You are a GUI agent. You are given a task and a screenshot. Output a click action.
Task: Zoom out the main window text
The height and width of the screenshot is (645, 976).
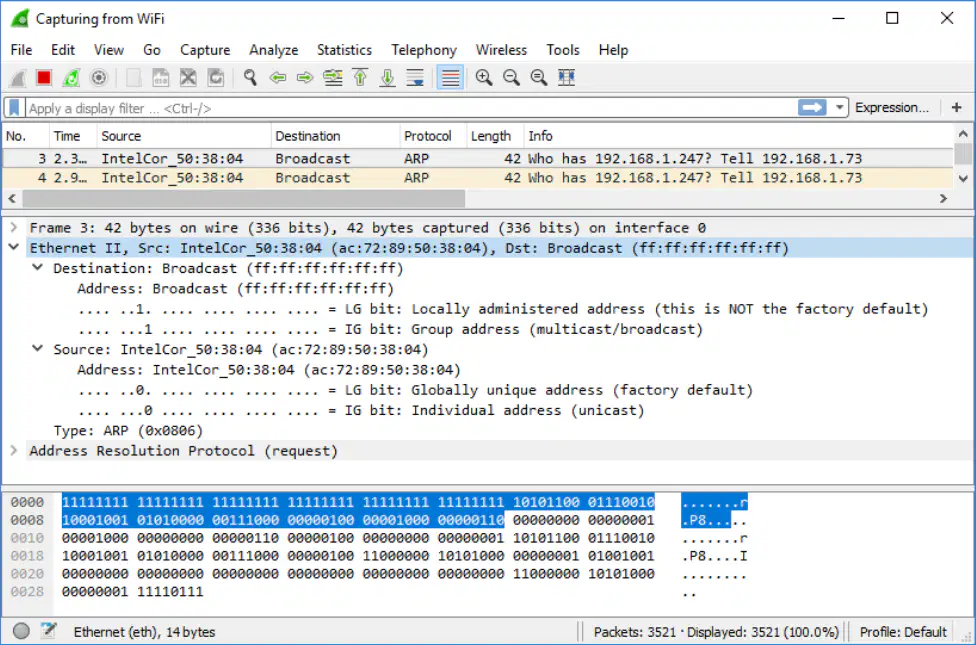[x=511, y=78]
